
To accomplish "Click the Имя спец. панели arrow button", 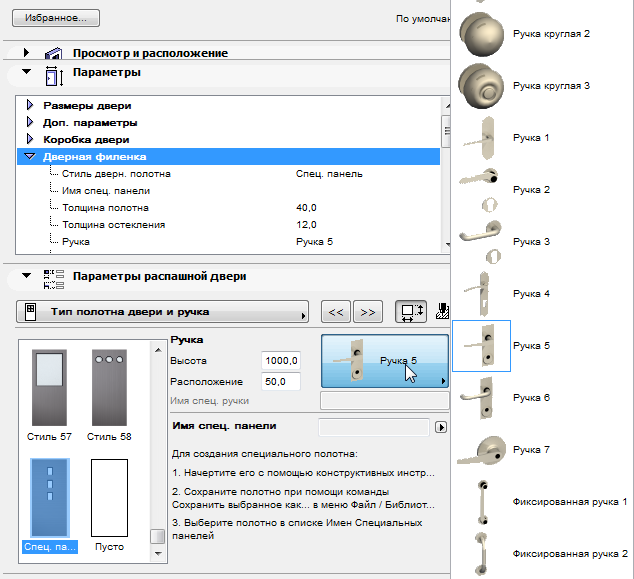I will 441,427.
